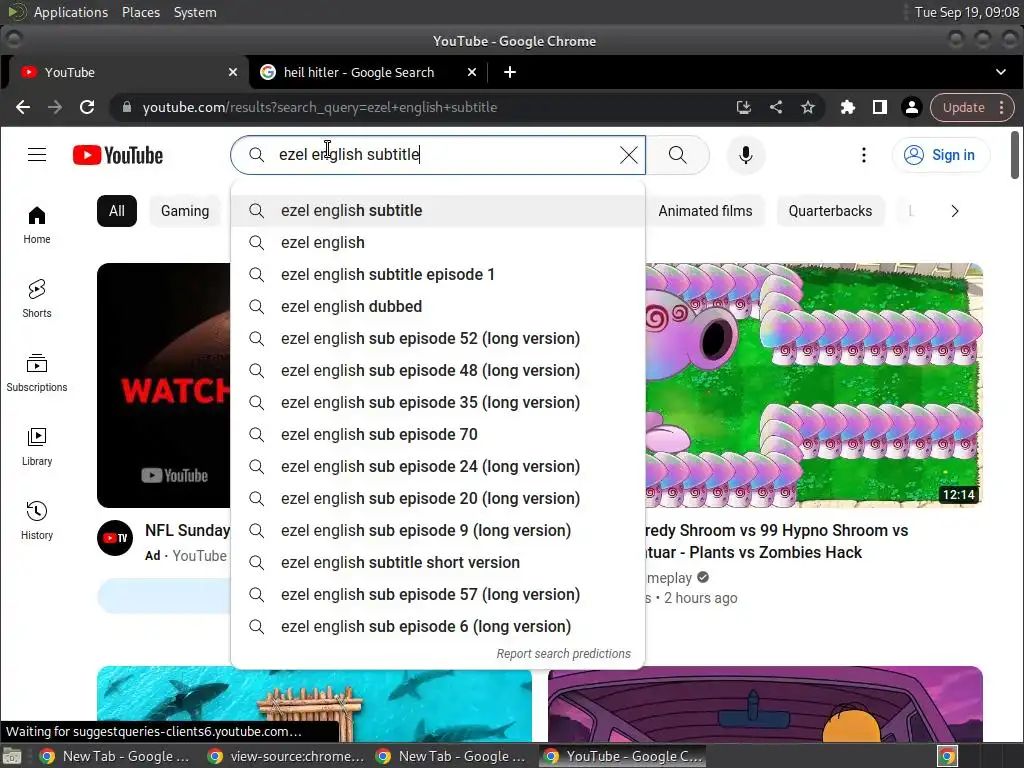Viewport: 1024px width, 768px height.
Task: Pick 'ezel english sub episode 6 (long version)'
Action: (x=438, y=626)
